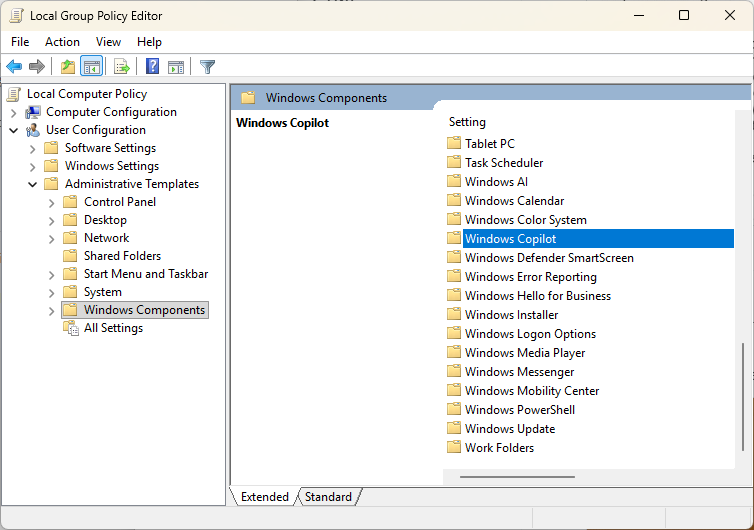
Task: Toggle the Show/Hide Action Pane icon
Action: tap(176, 67)
